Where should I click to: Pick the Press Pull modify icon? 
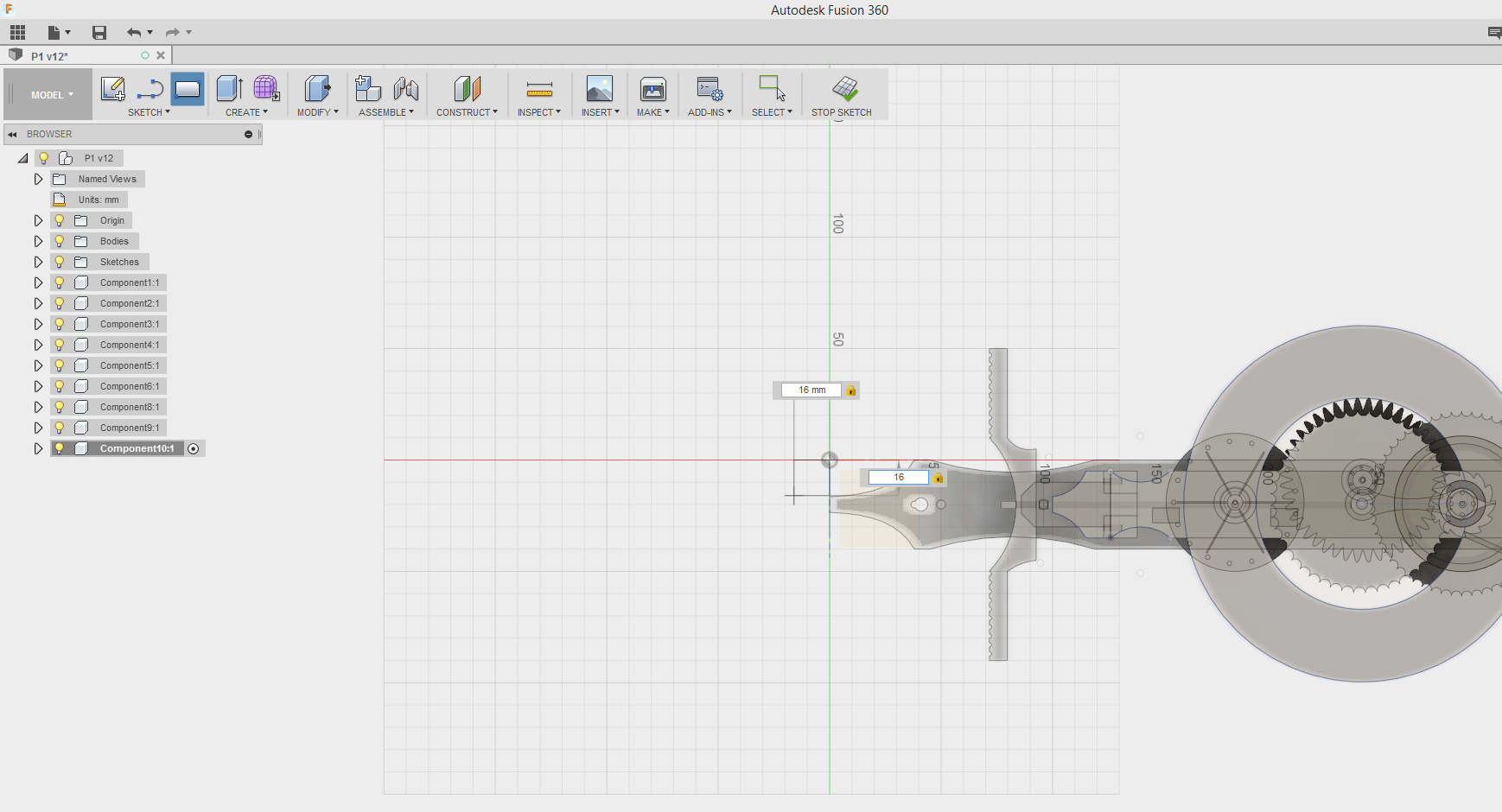[x=317, y=89]
